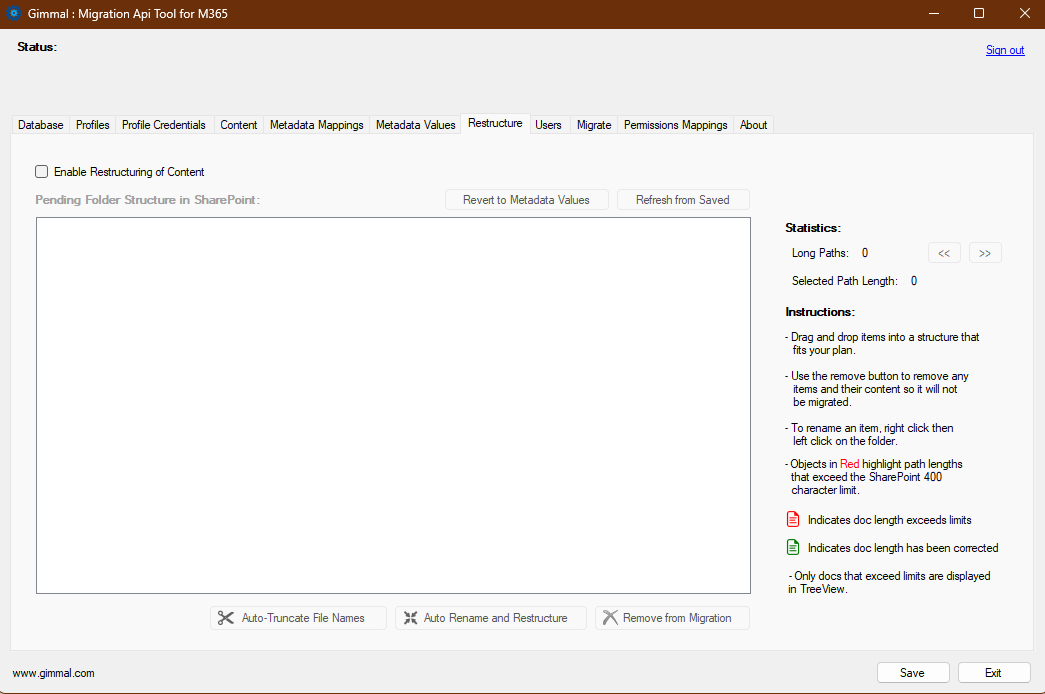
Task: Click the green doc-length-corrected indicator icon
Action: coord(792,547)
